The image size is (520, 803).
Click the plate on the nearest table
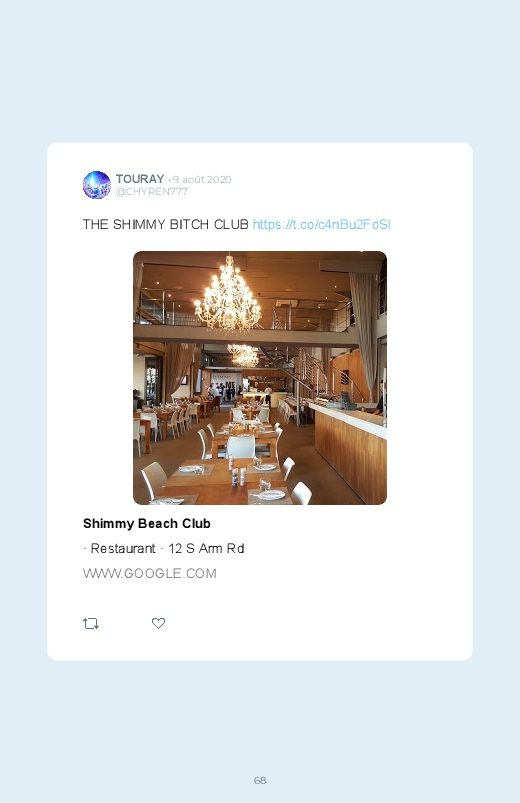(270, 494)
